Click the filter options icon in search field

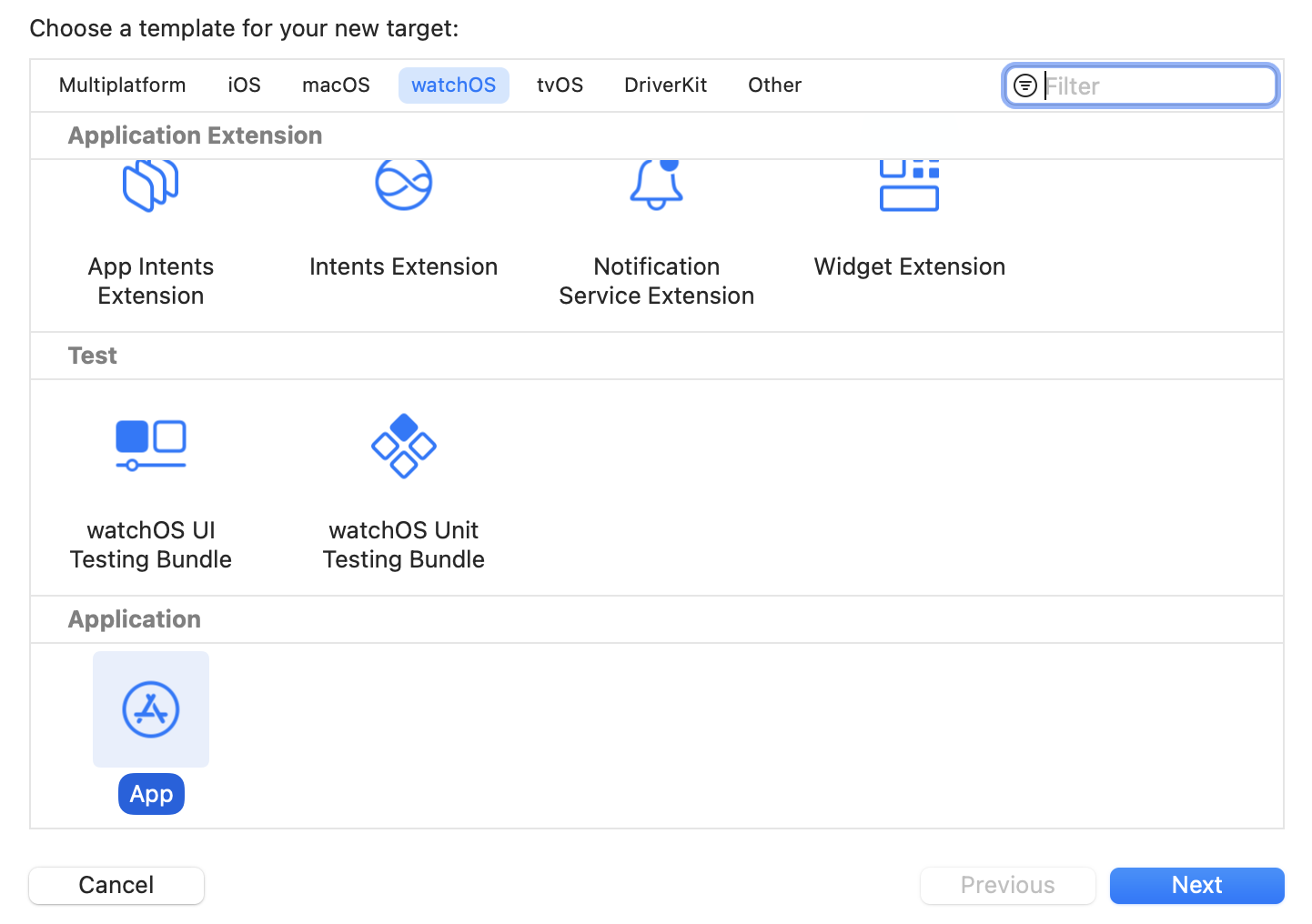coord(1025,85)
